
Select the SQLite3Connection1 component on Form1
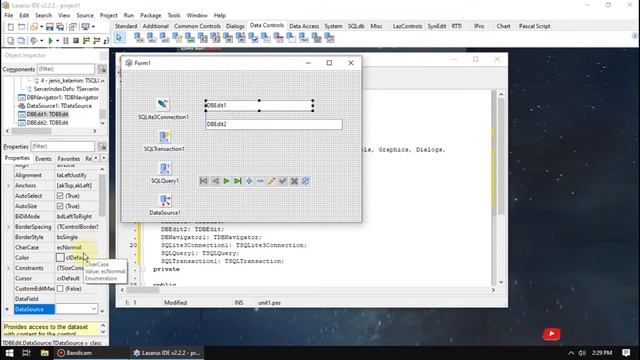click(x=163, y=104)
